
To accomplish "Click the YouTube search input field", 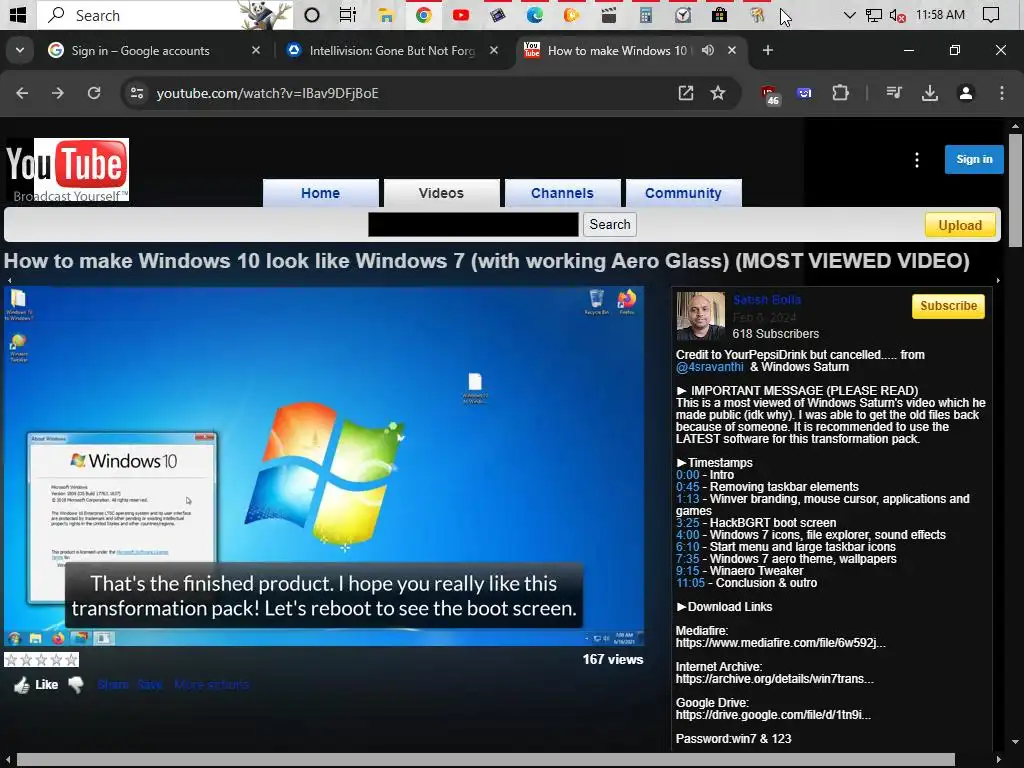I will [473, 225].
